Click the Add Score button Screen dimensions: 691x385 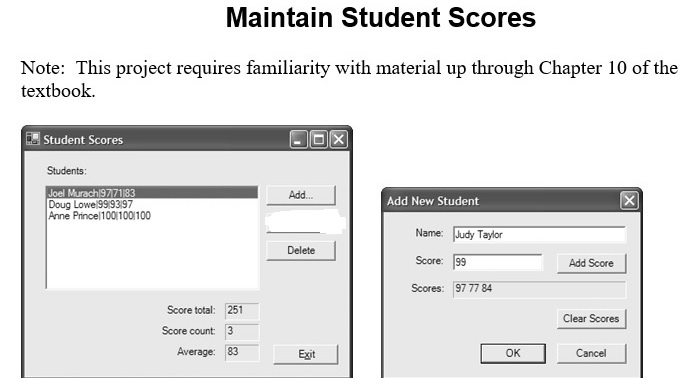pos(591,263)
